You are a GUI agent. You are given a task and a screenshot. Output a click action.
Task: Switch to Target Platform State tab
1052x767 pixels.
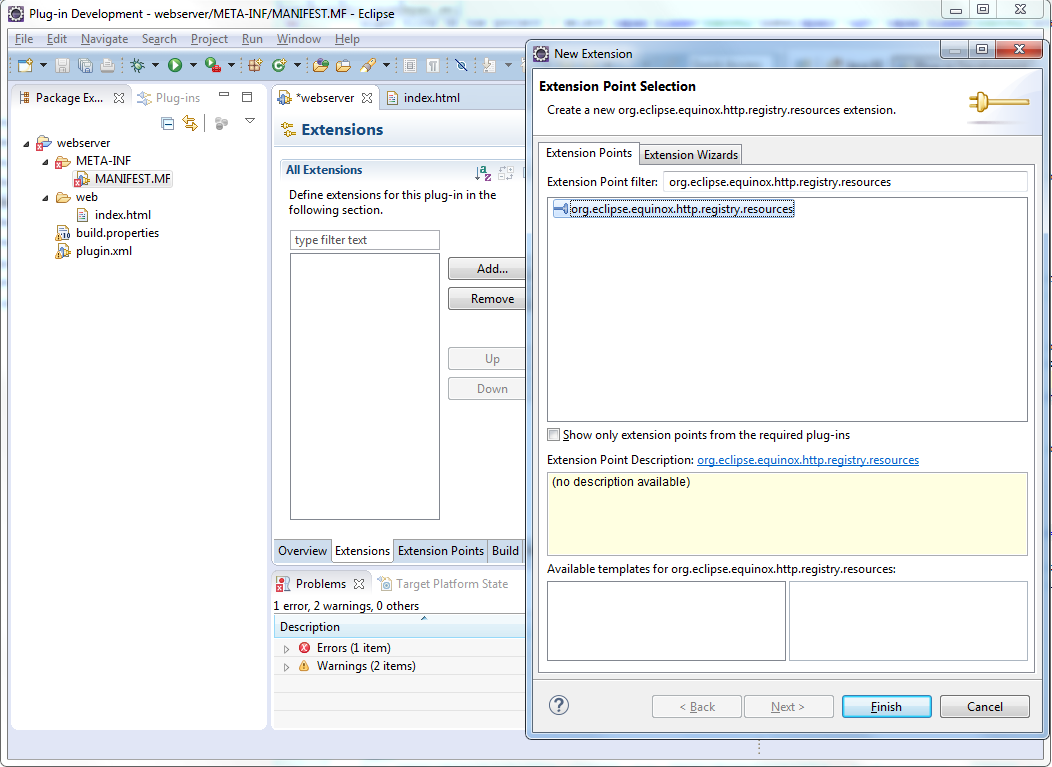pyautogui.click(x=444, y=584)
